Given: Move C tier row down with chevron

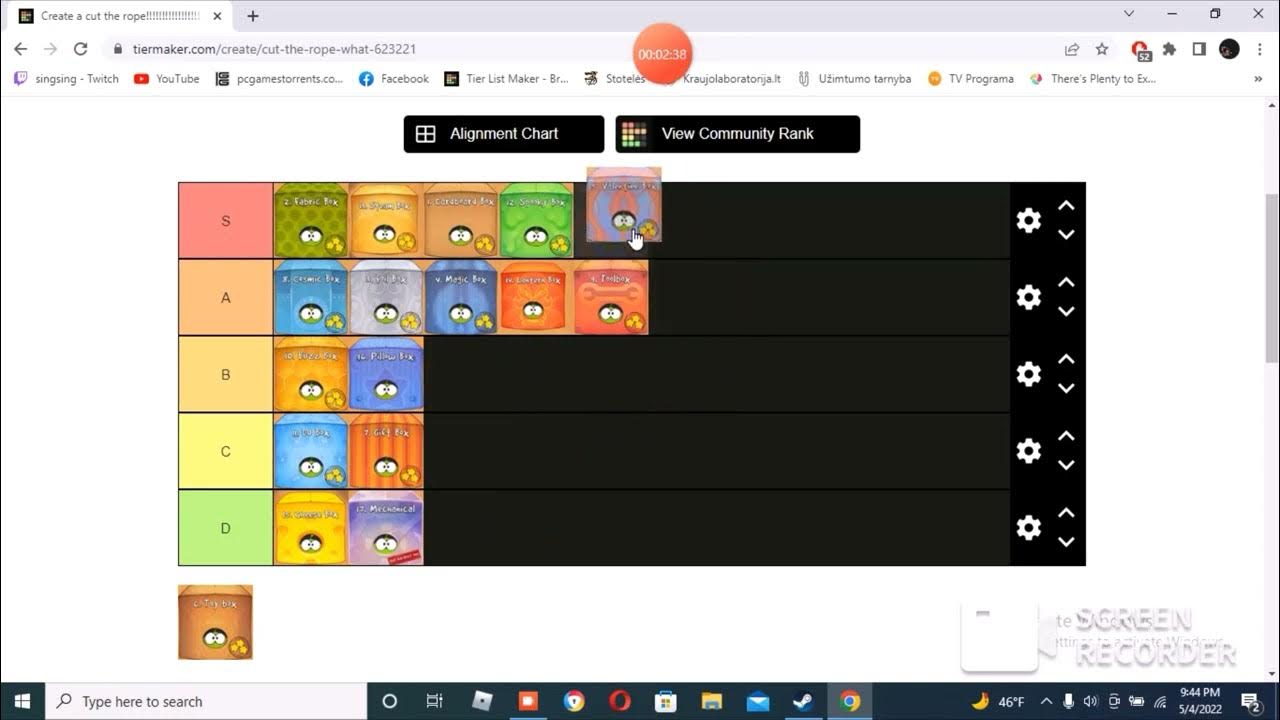Looking at the screenshot, I should point(1066,466).
